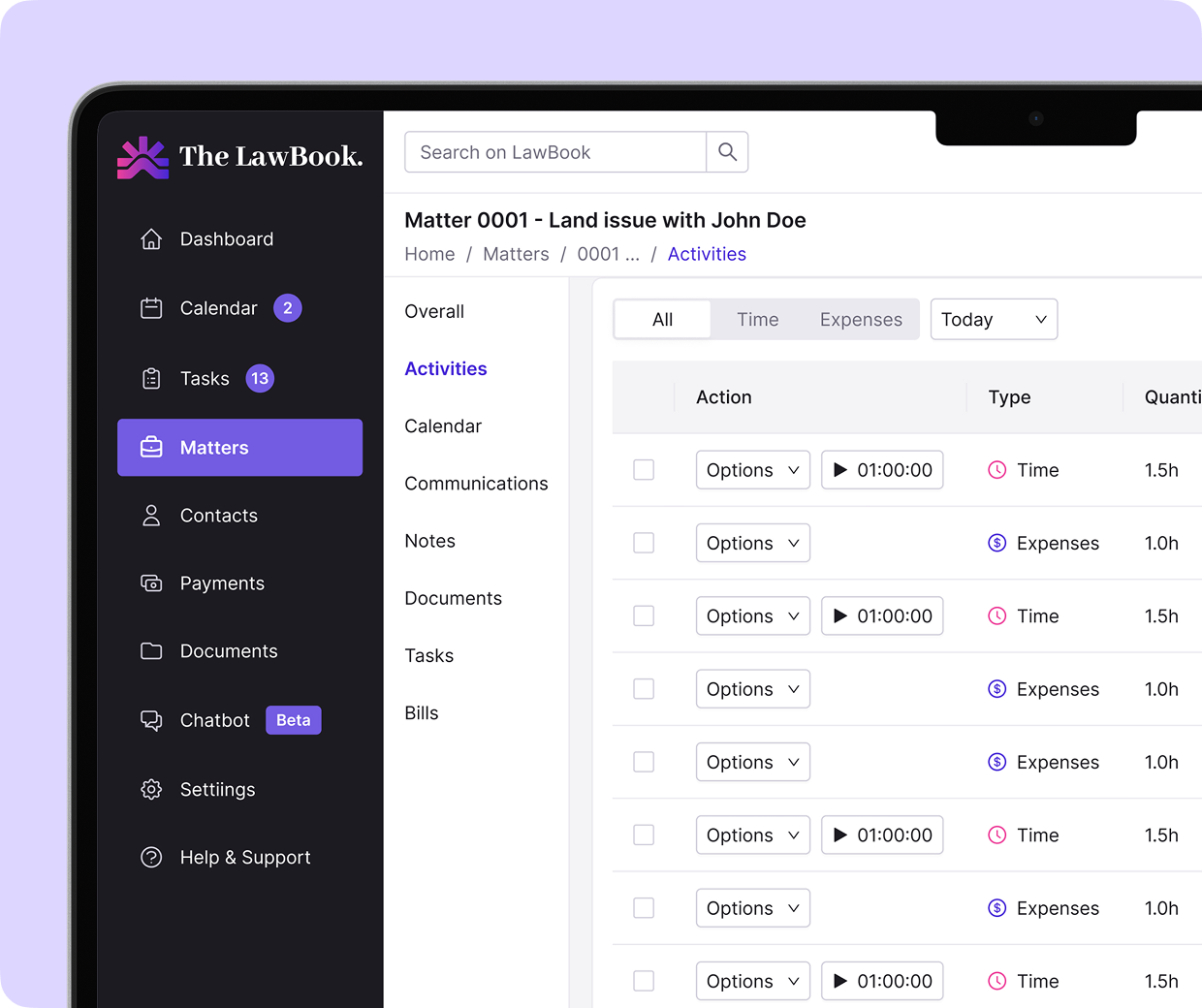The image size is (1202, 1008).
Task: Click the 0001 ... breadcrumb link
Action: point(608,254)
